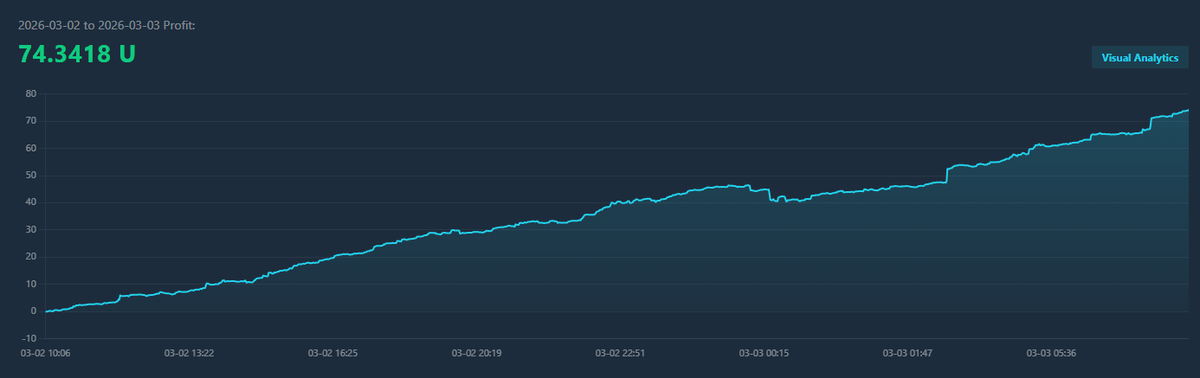Select the 20 value on the y-axis
The height and width of the screenshot is (378, 1200).
pos(31,257)
